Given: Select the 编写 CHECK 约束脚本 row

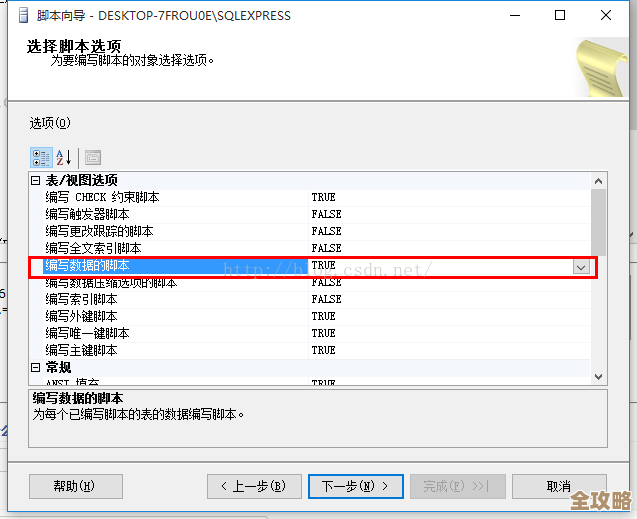Looking at the screenshot, I should [316, 197].
